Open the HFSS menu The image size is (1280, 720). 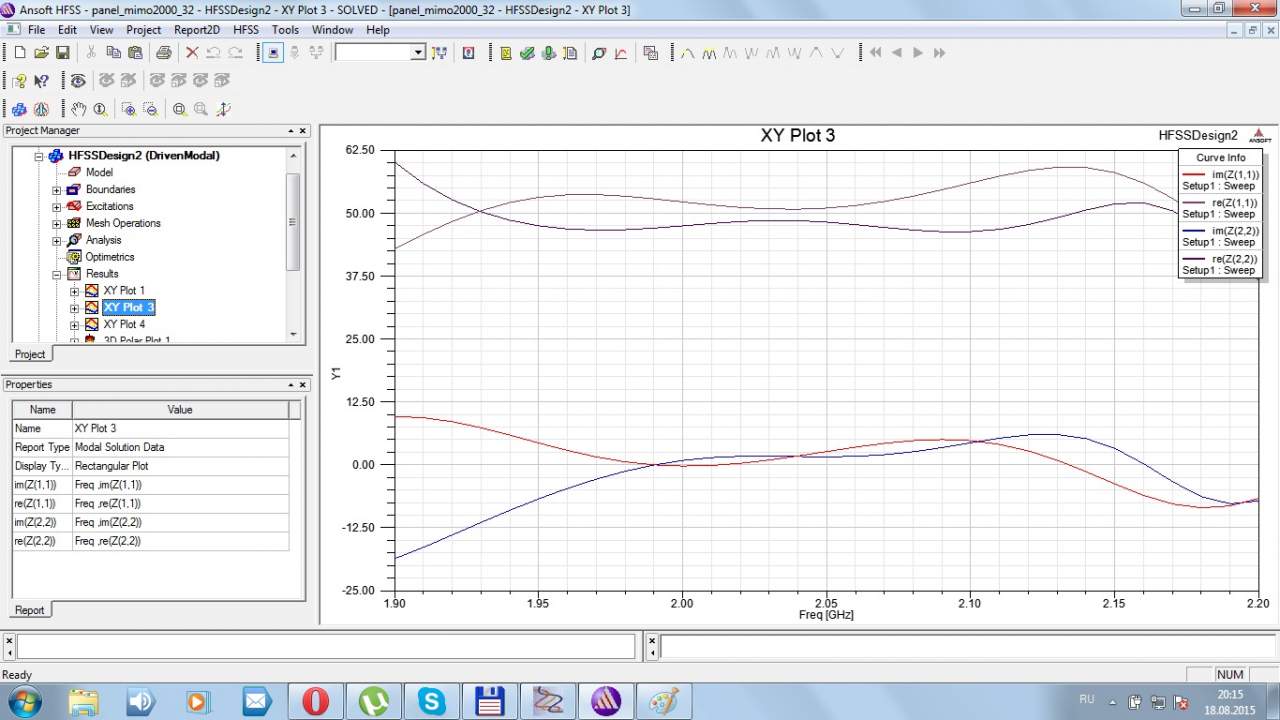click(245, 30)
